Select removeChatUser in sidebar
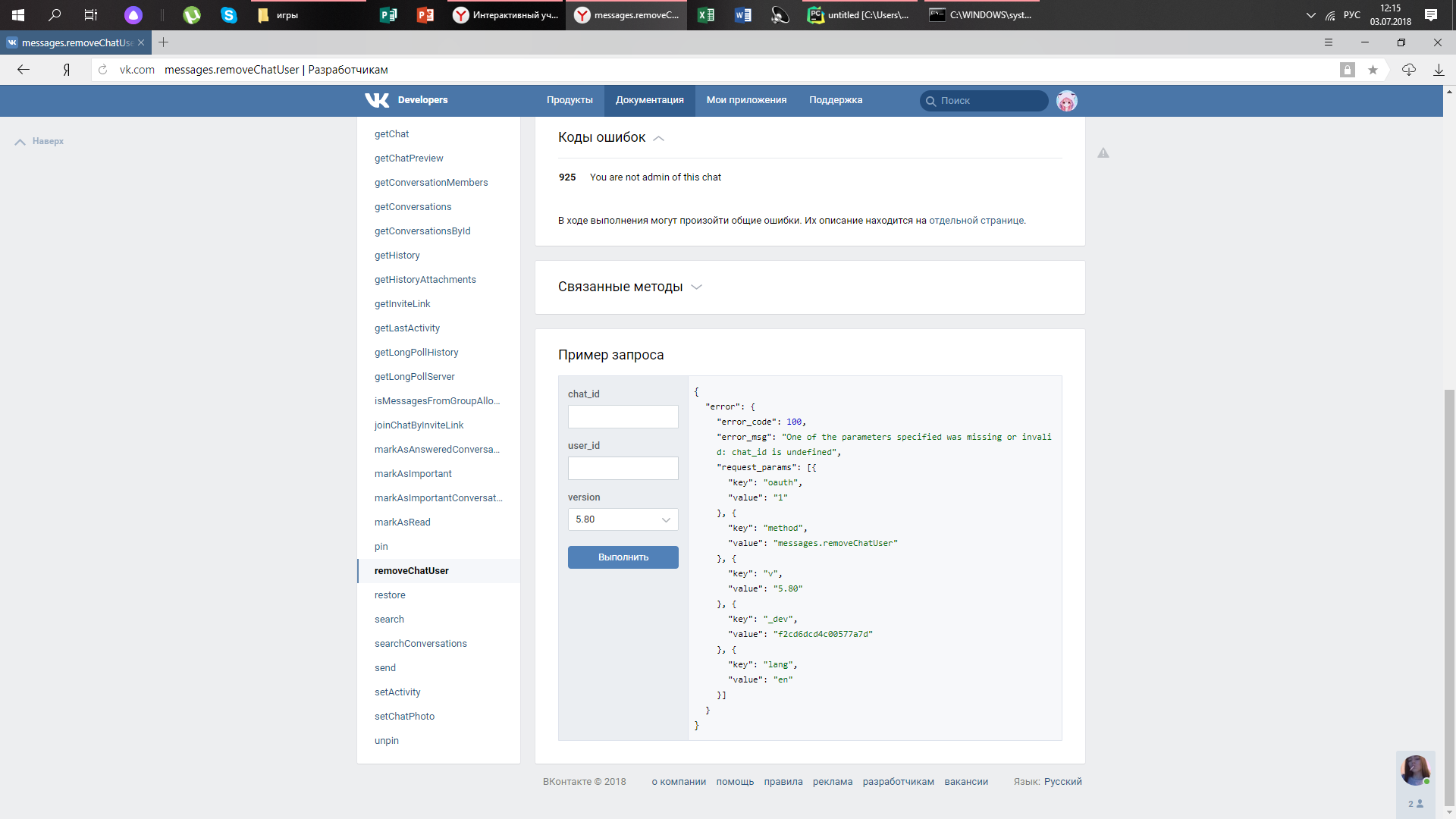 coord(439,571)
